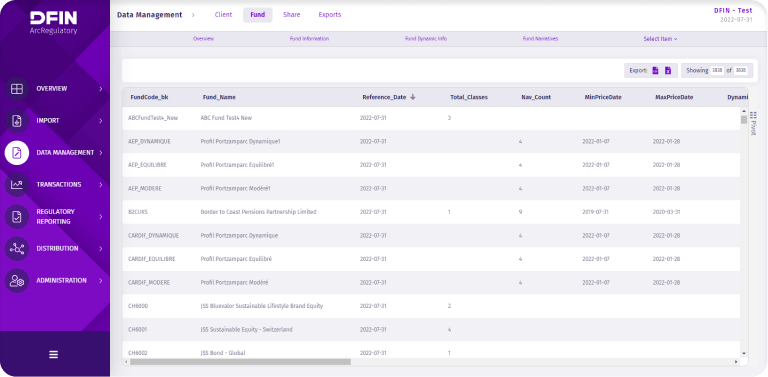Click the vertical scrollbar up arrow
Viewport: 768px width, 377px height.
tap(744, 111)
